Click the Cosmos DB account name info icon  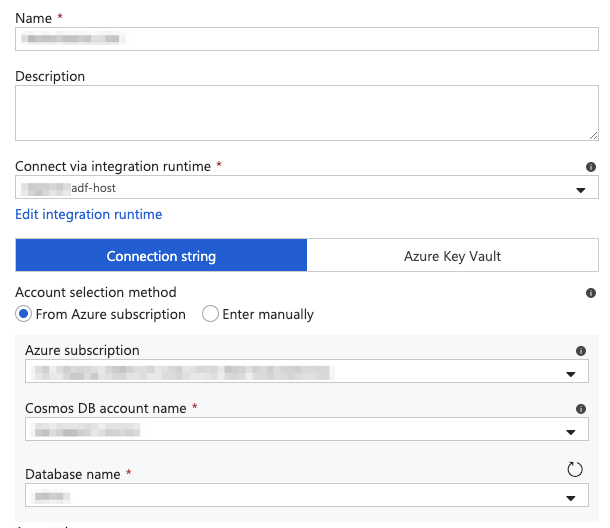pyautogui.click(x=580, y=409)
